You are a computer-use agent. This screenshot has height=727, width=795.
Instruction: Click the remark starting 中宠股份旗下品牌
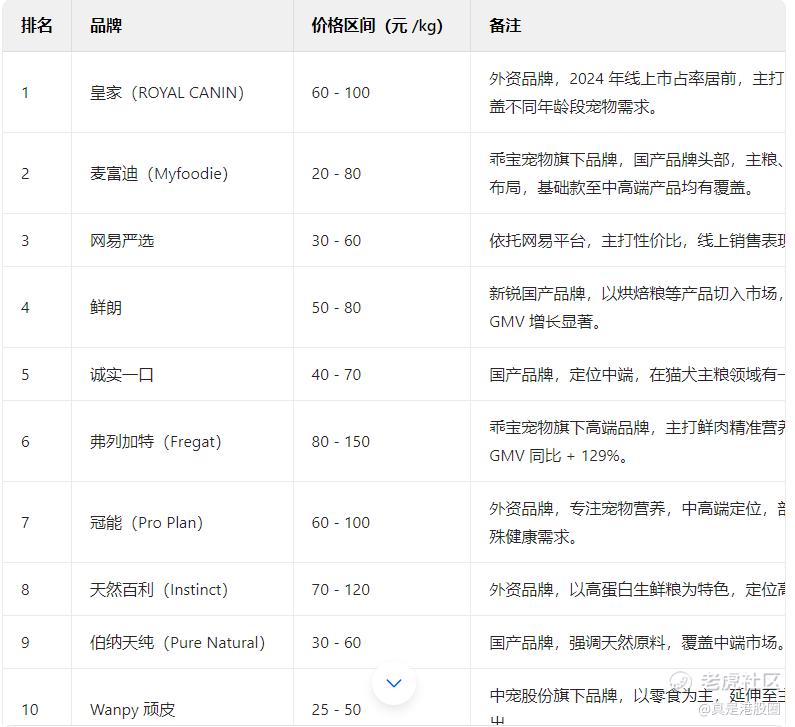[x=637, y=706]
